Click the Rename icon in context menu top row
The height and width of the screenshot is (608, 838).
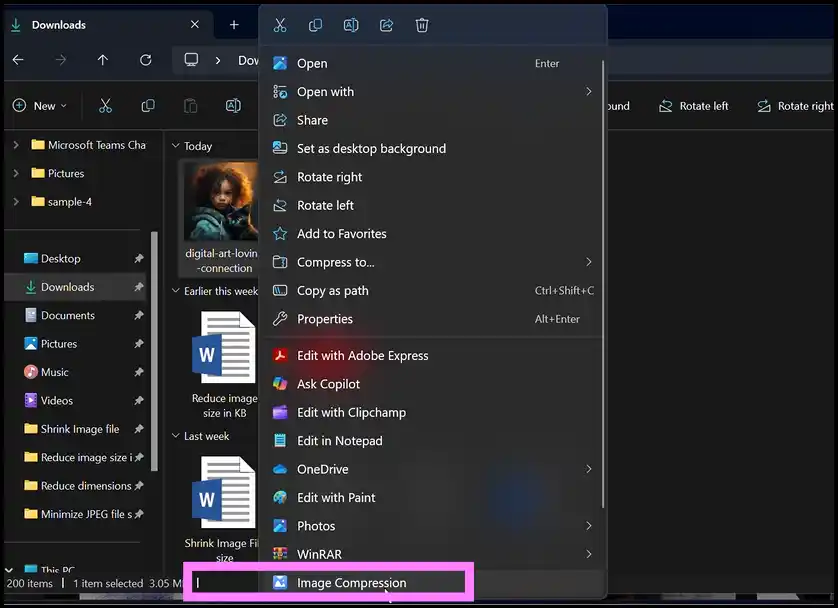[351, 25]
